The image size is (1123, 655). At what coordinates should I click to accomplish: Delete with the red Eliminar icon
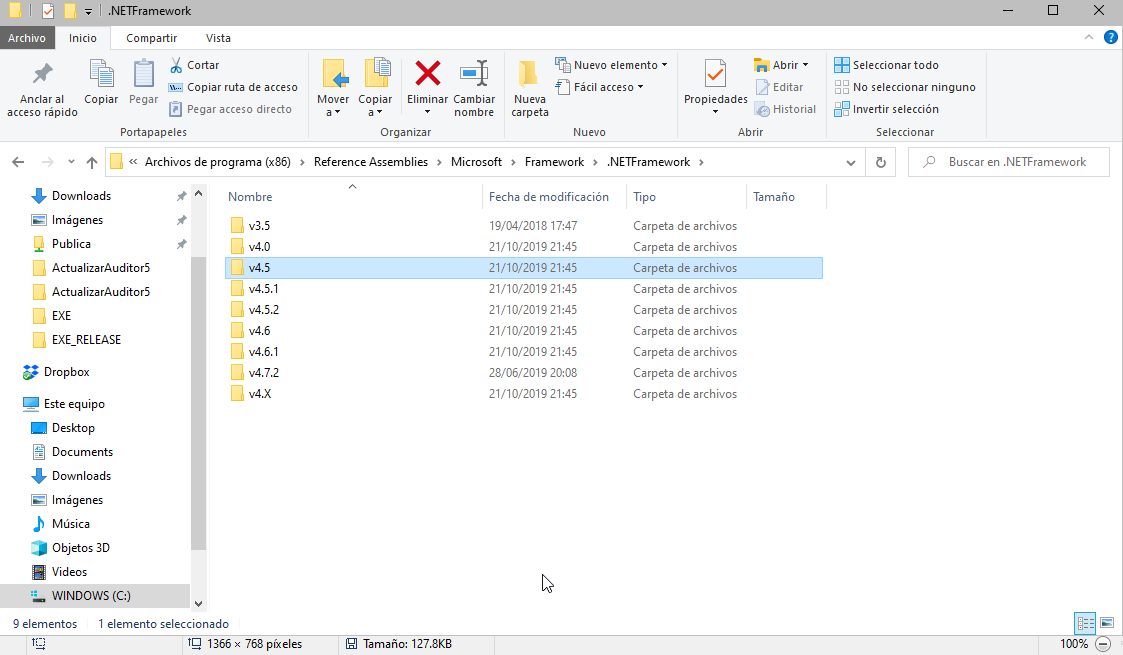428,74
